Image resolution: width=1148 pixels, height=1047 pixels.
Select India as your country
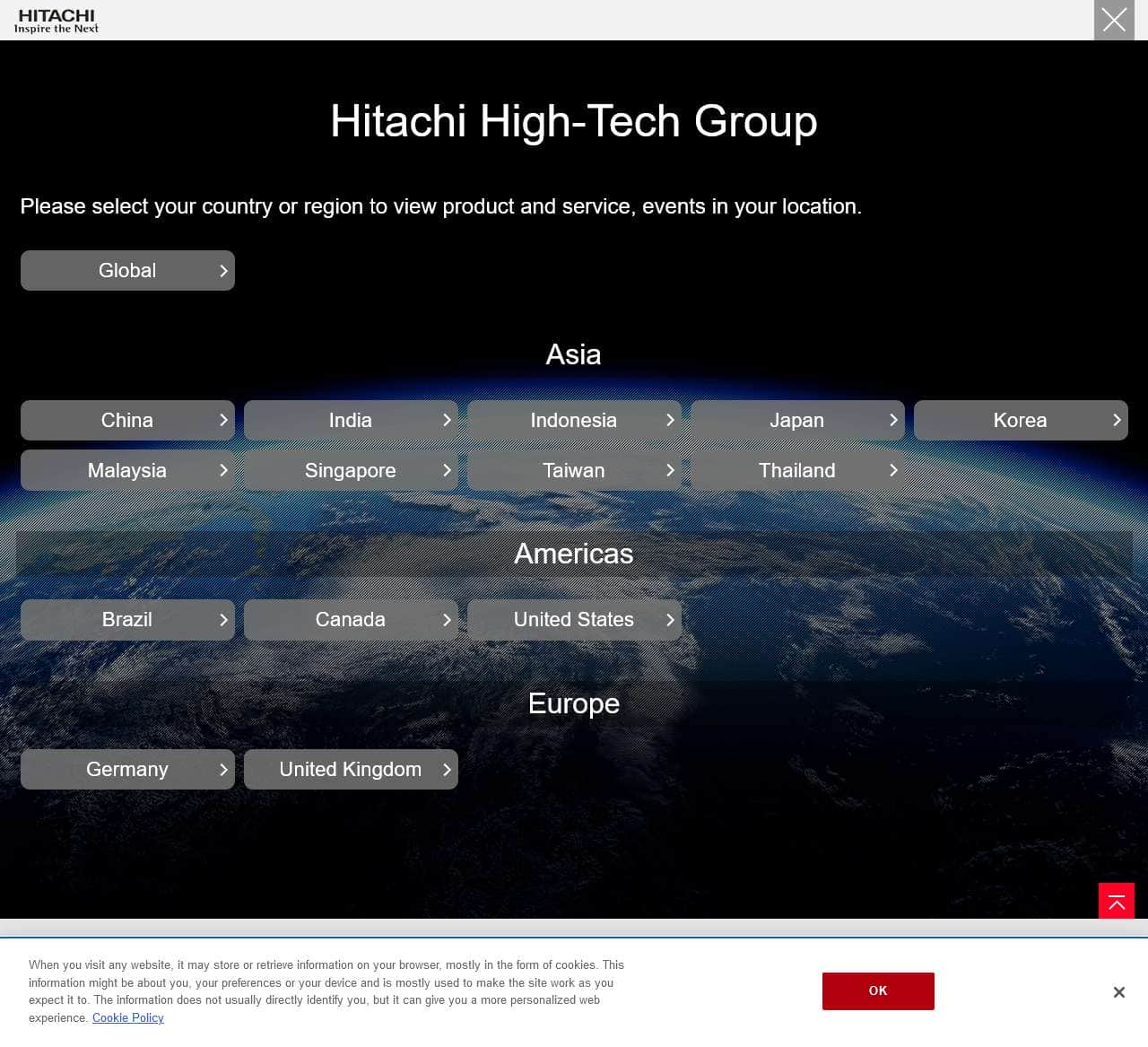point(351,420)
